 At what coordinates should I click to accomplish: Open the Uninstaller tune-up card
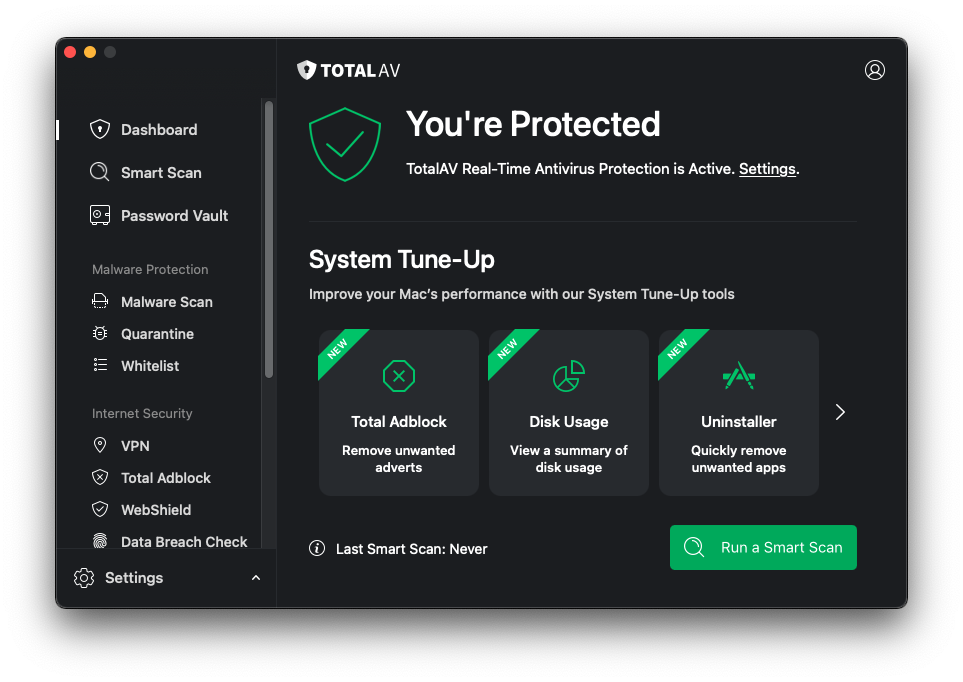click(739, 413)
